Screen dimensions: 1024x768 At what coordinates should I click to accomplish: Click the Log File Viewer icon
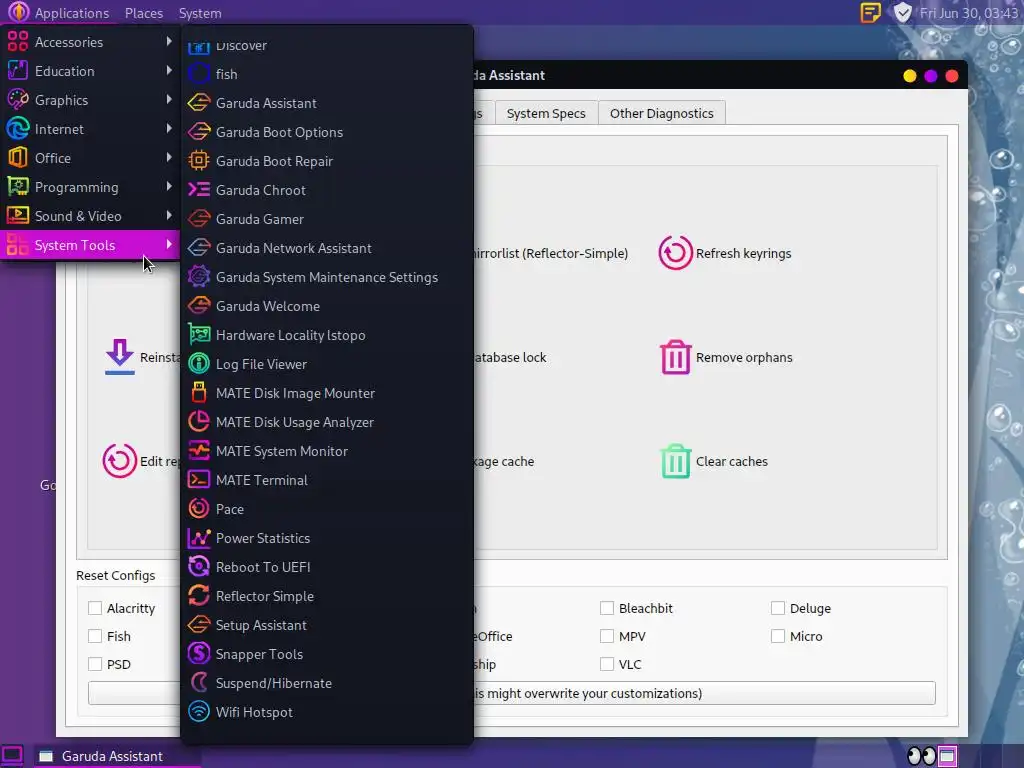click(199, 364)
